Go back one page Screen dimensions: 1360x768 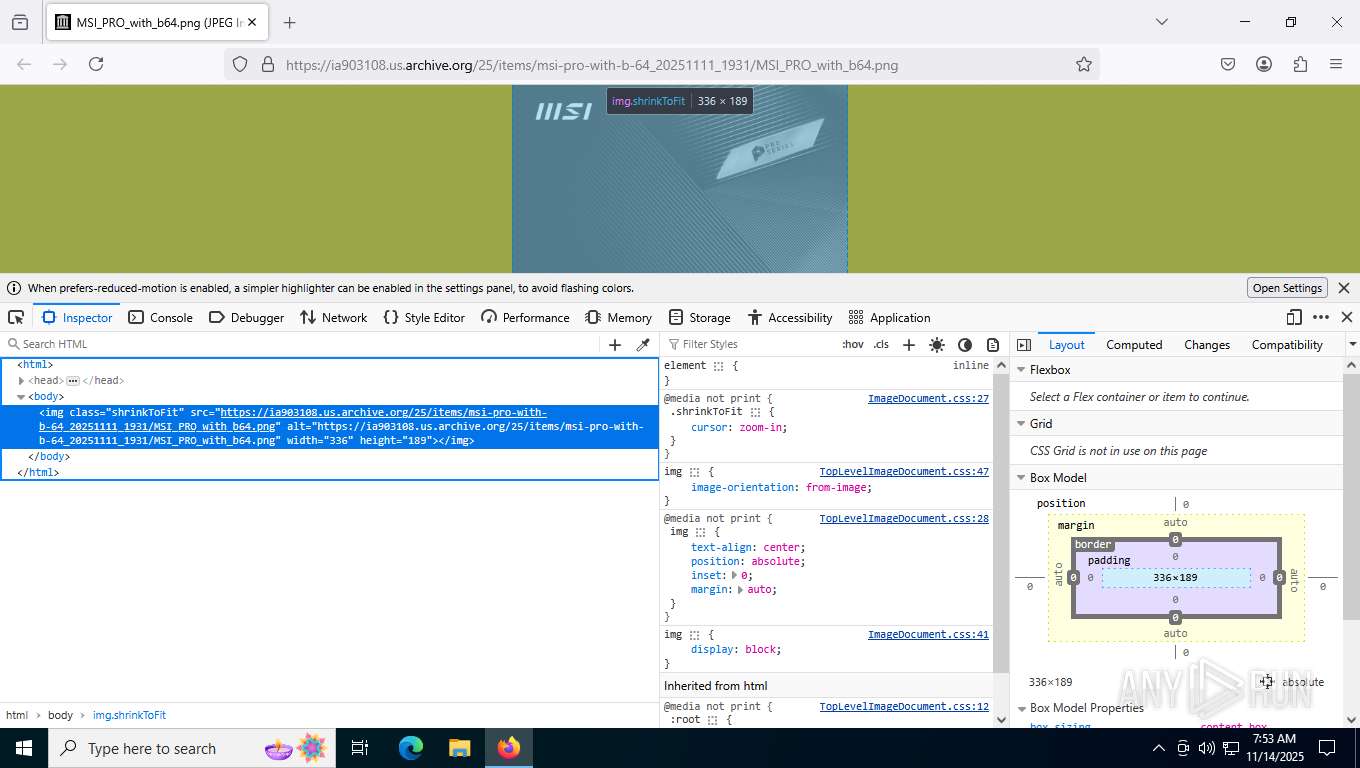(24, 64)
